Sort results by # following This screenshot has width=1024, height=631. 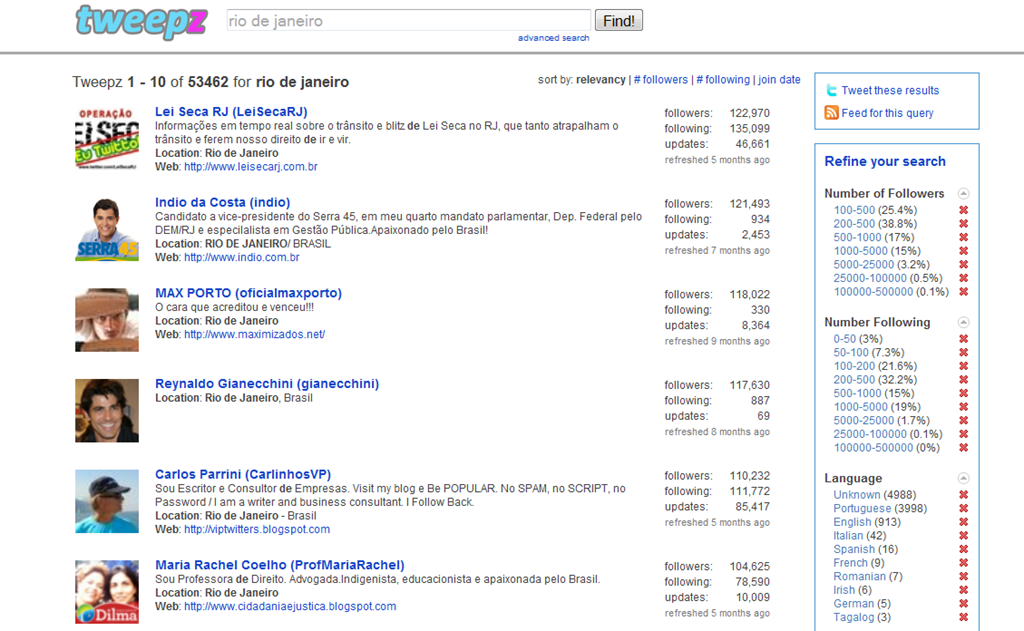coord(723,80)
